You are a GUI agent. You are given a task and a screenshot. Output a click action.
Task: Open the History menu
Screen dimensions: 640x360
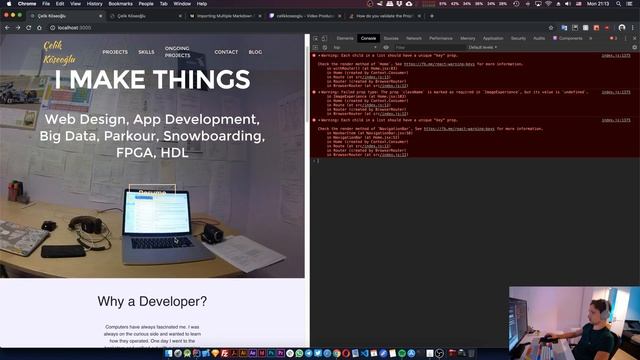click(94, 4)
